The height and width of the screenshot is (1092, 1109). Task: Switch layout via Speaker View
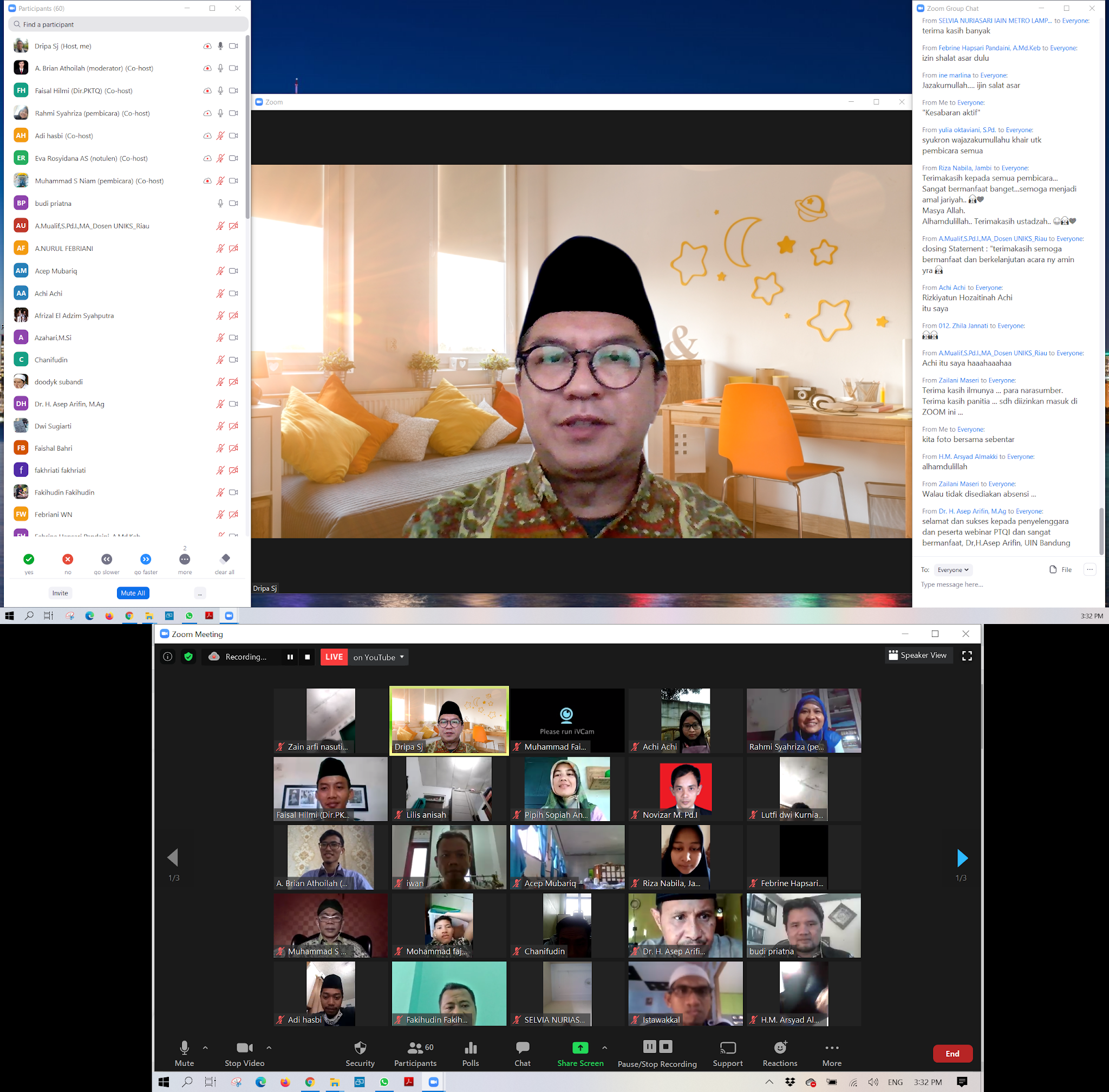(917, 655)
